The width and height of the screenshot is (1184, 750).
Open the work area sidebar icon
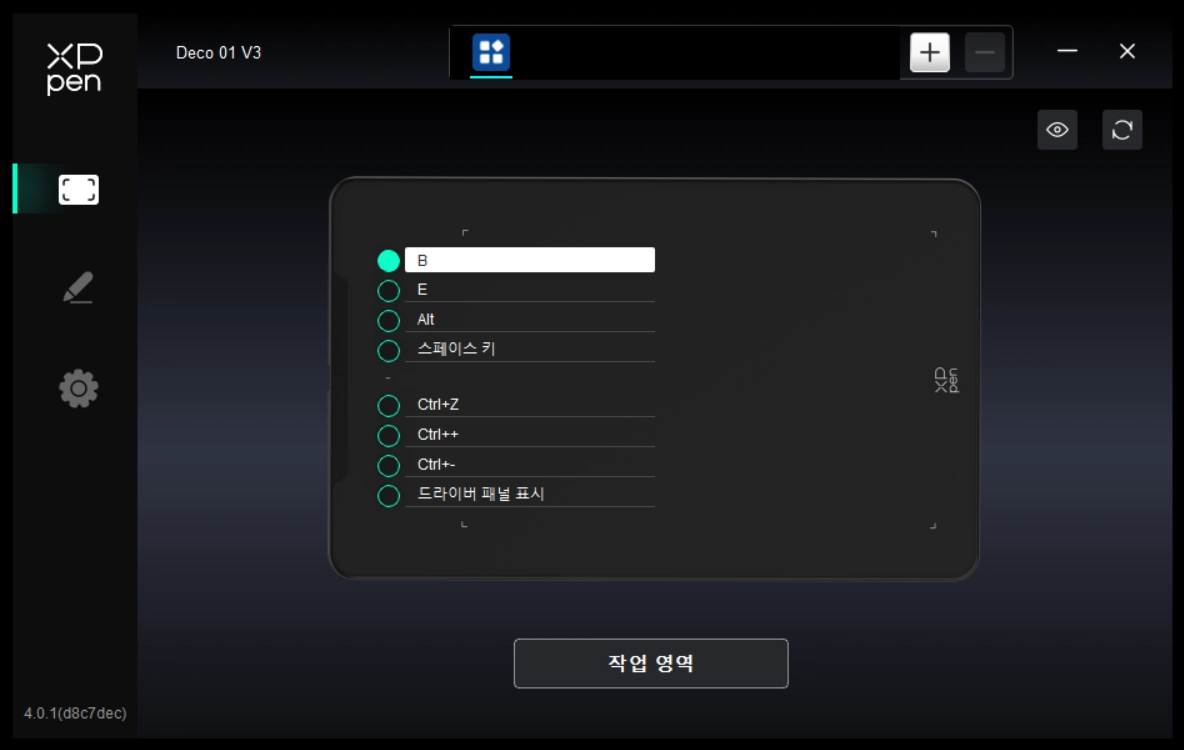point(79,190)
